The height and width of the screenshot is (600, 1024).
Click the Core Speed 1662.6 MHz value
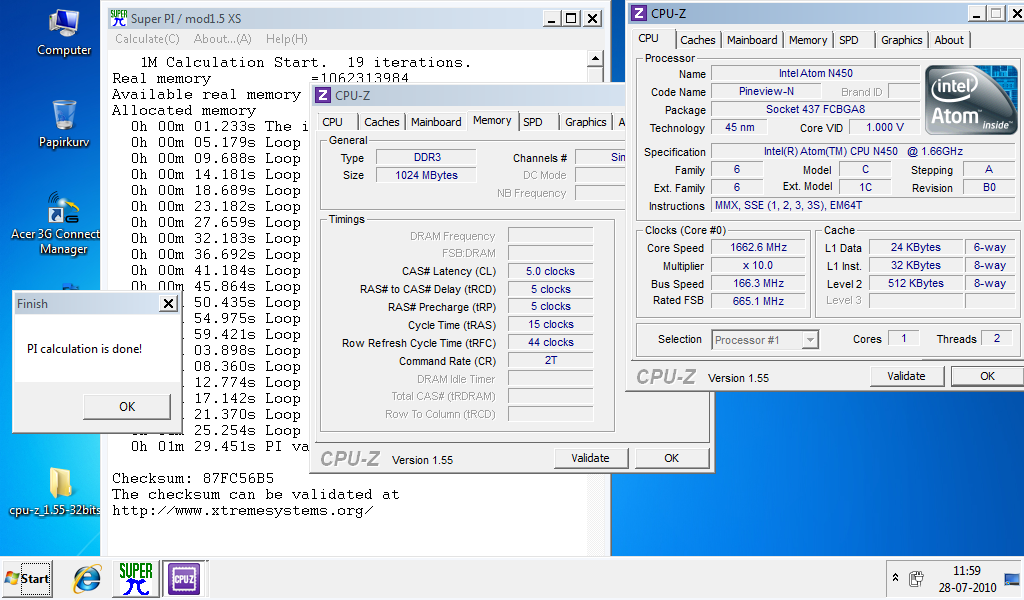tap(758, 247)
